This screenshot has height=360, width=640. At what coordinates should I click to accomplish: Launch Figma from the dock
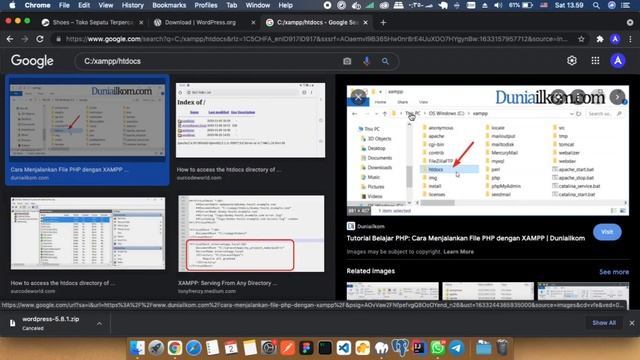tap(306, 348)
